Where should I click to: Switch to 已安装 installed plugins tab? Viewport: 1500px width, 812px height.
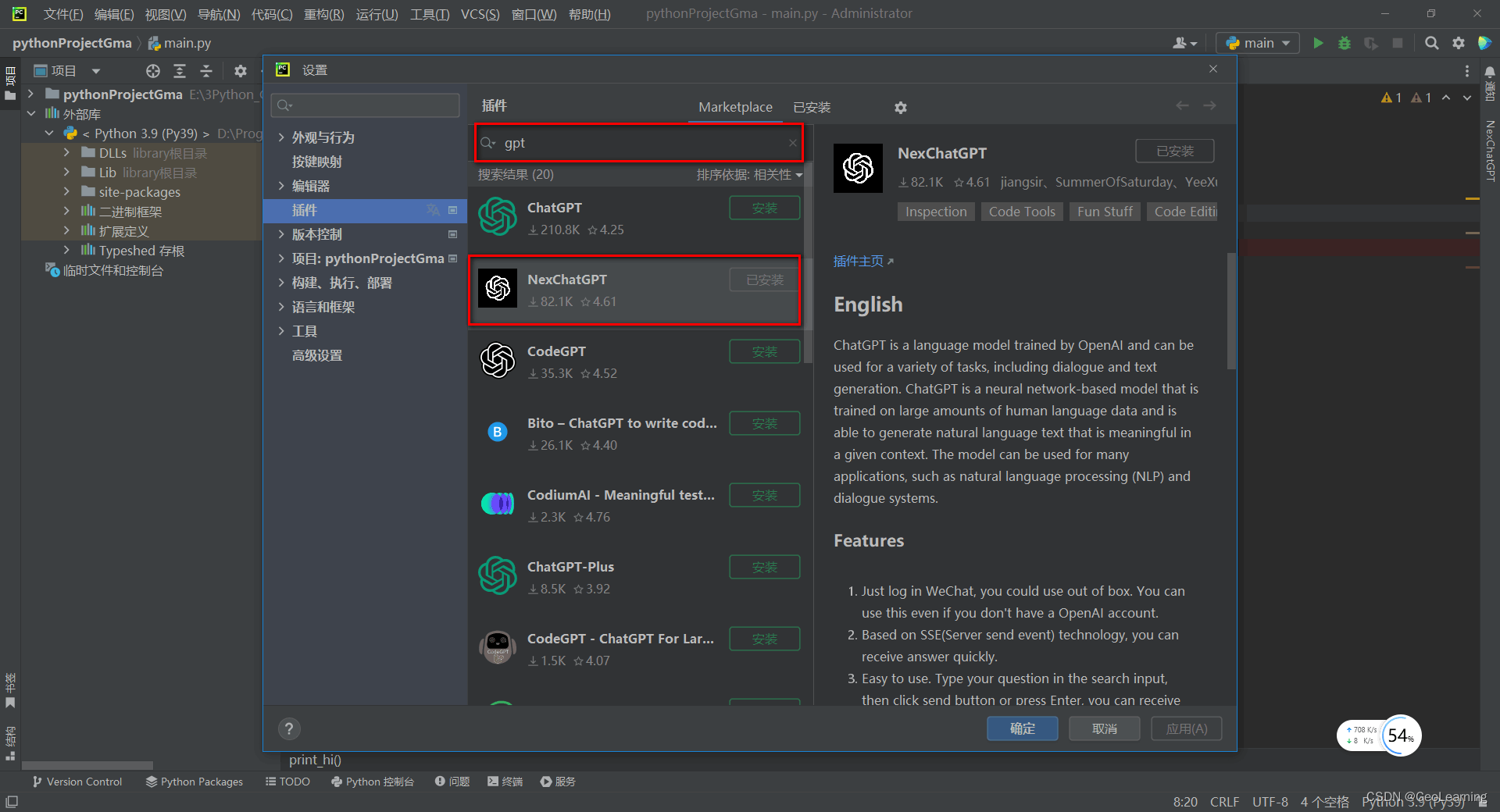click(812, 107)
